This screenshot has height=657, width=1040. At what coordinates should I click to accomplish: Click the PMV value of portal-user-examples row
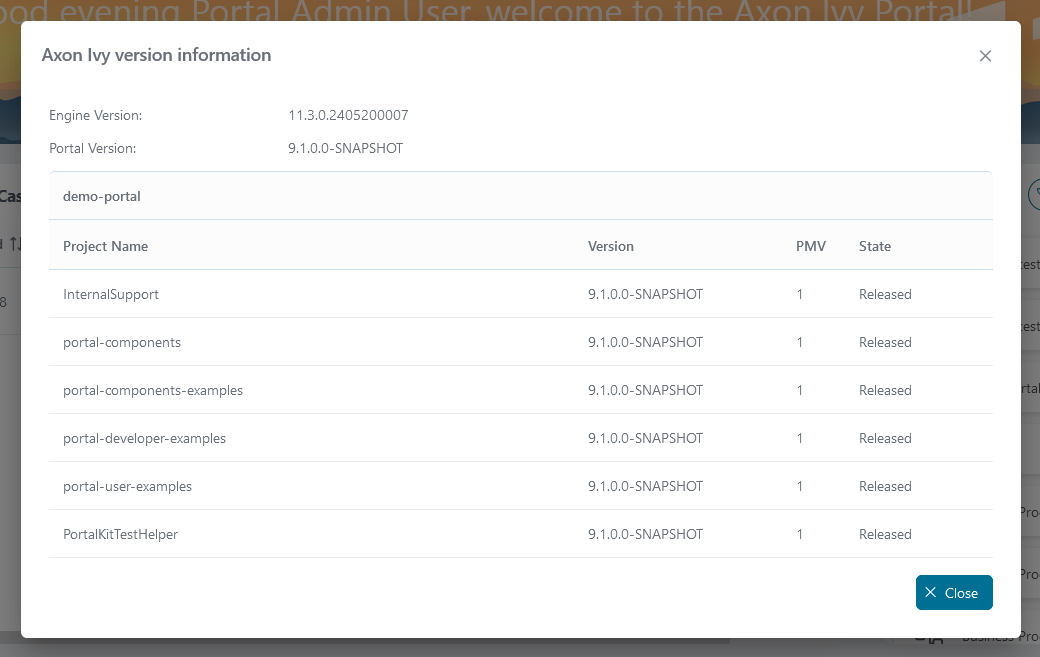coord(800,487)
